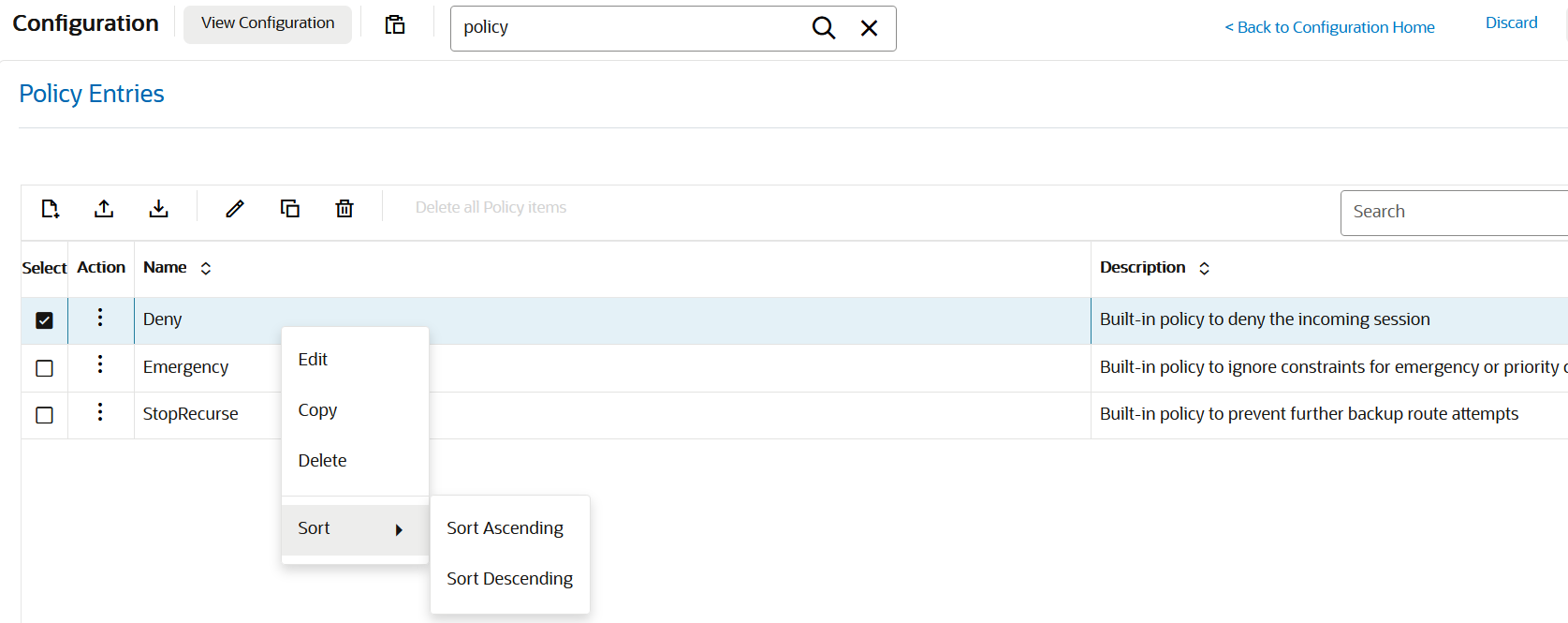Select the Emergency row checkbox
1568x623 pixels.
44,368
